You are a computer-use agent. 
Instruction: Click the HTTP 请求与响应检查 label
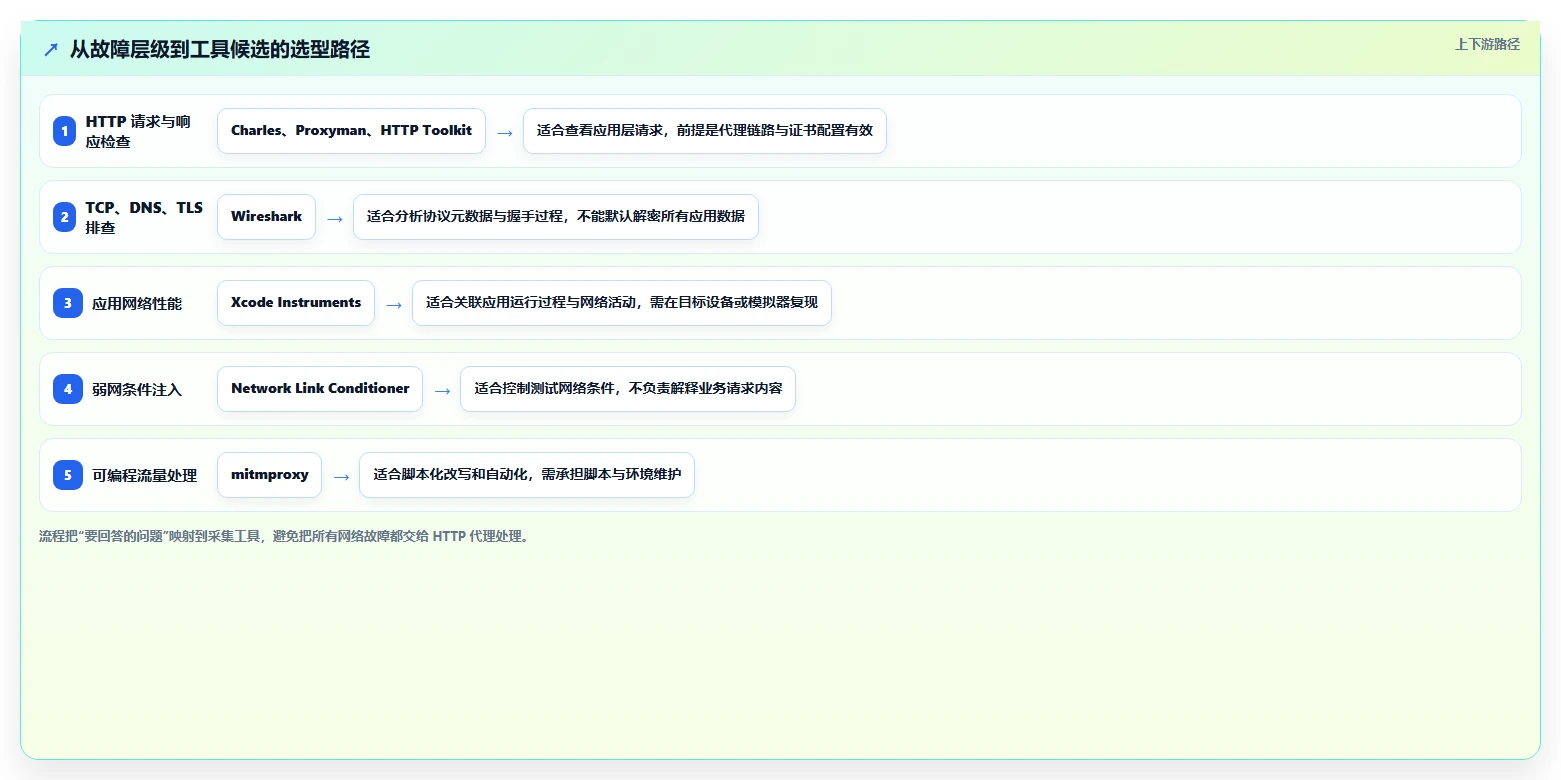pyautogui.click(x=138, y=131)
